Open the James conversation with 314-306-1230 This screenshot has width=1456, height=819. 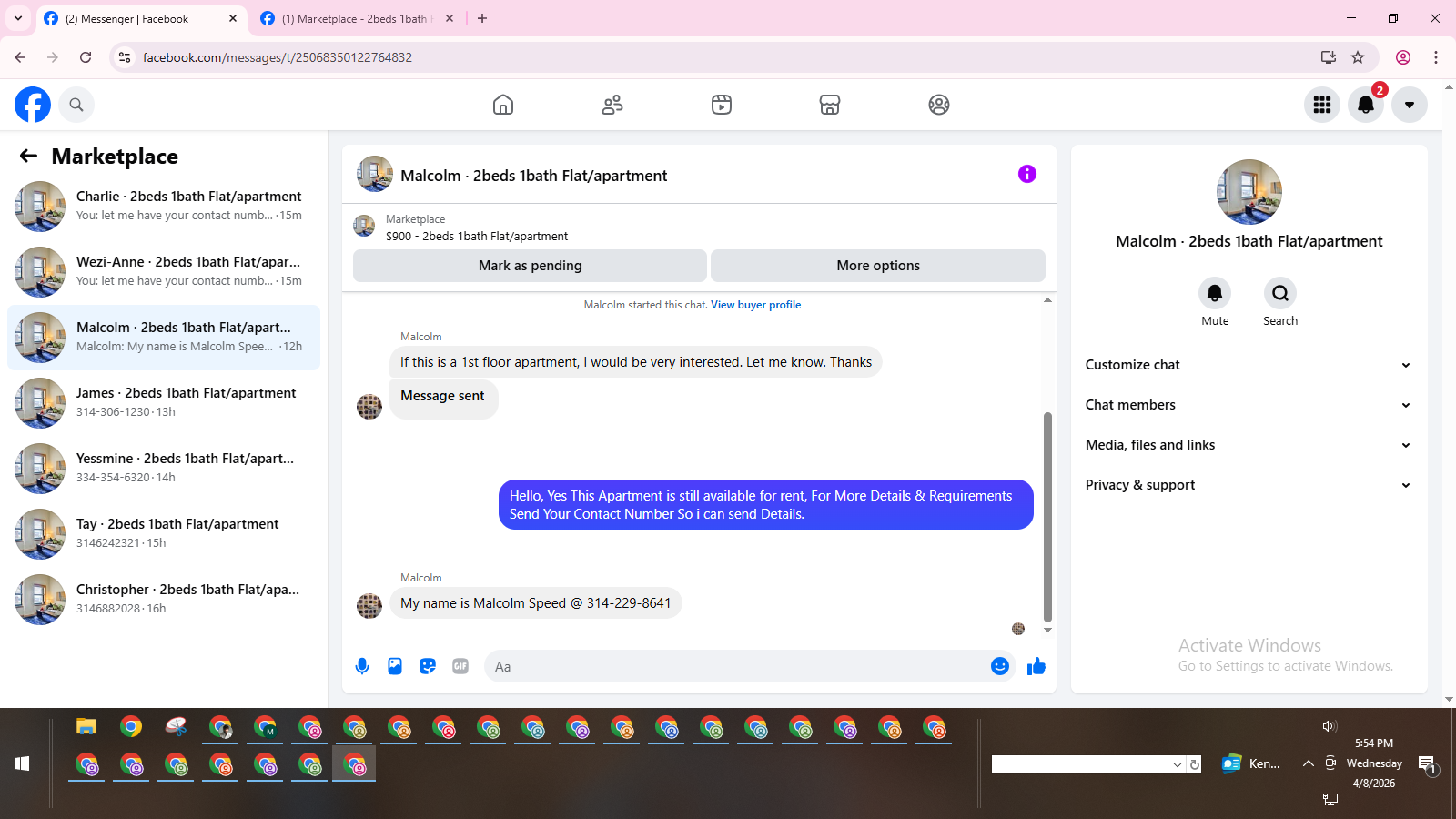[x=164, y=403]
